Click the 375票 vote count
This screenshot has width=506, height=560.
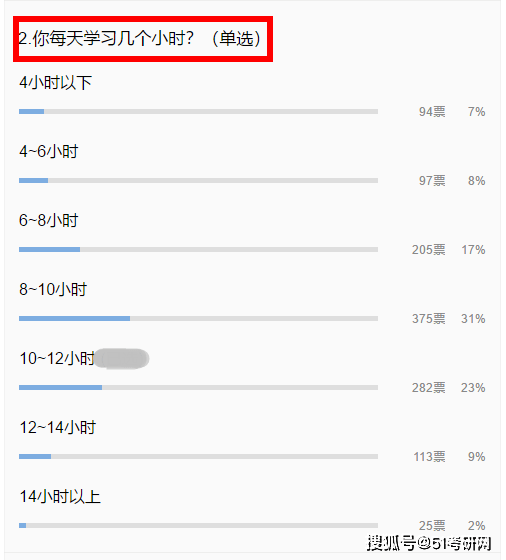tap(429, 319)
